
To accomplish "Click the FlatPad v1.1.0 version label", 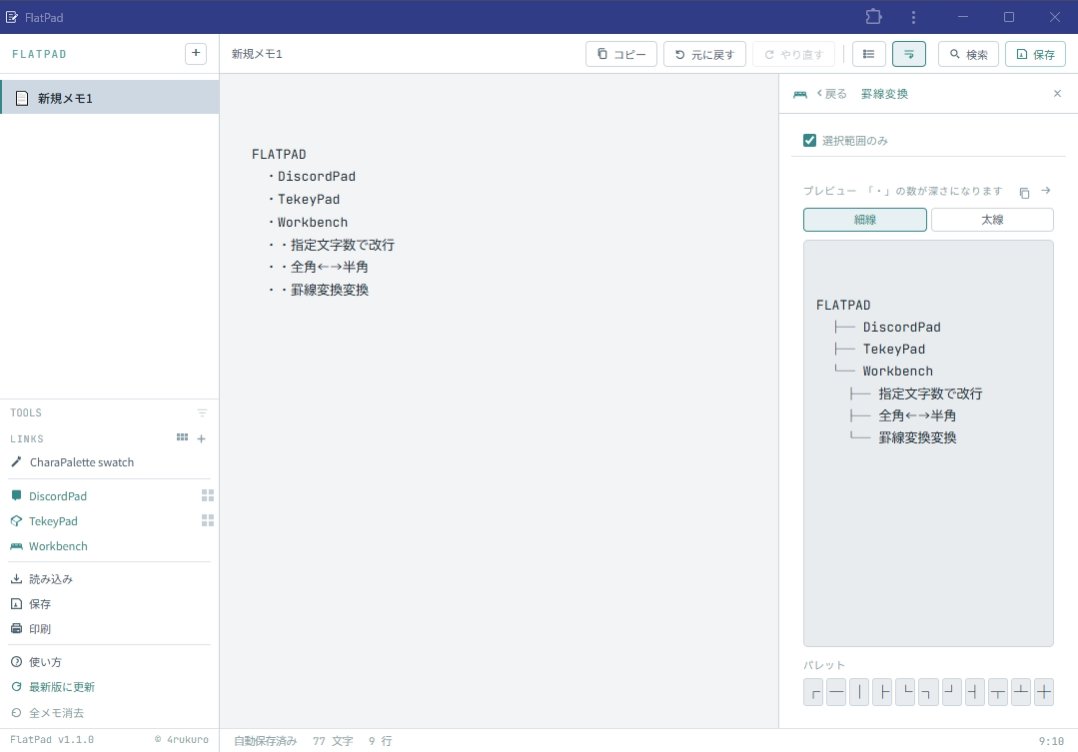I will pyautogui.click(x=52, y=740).
